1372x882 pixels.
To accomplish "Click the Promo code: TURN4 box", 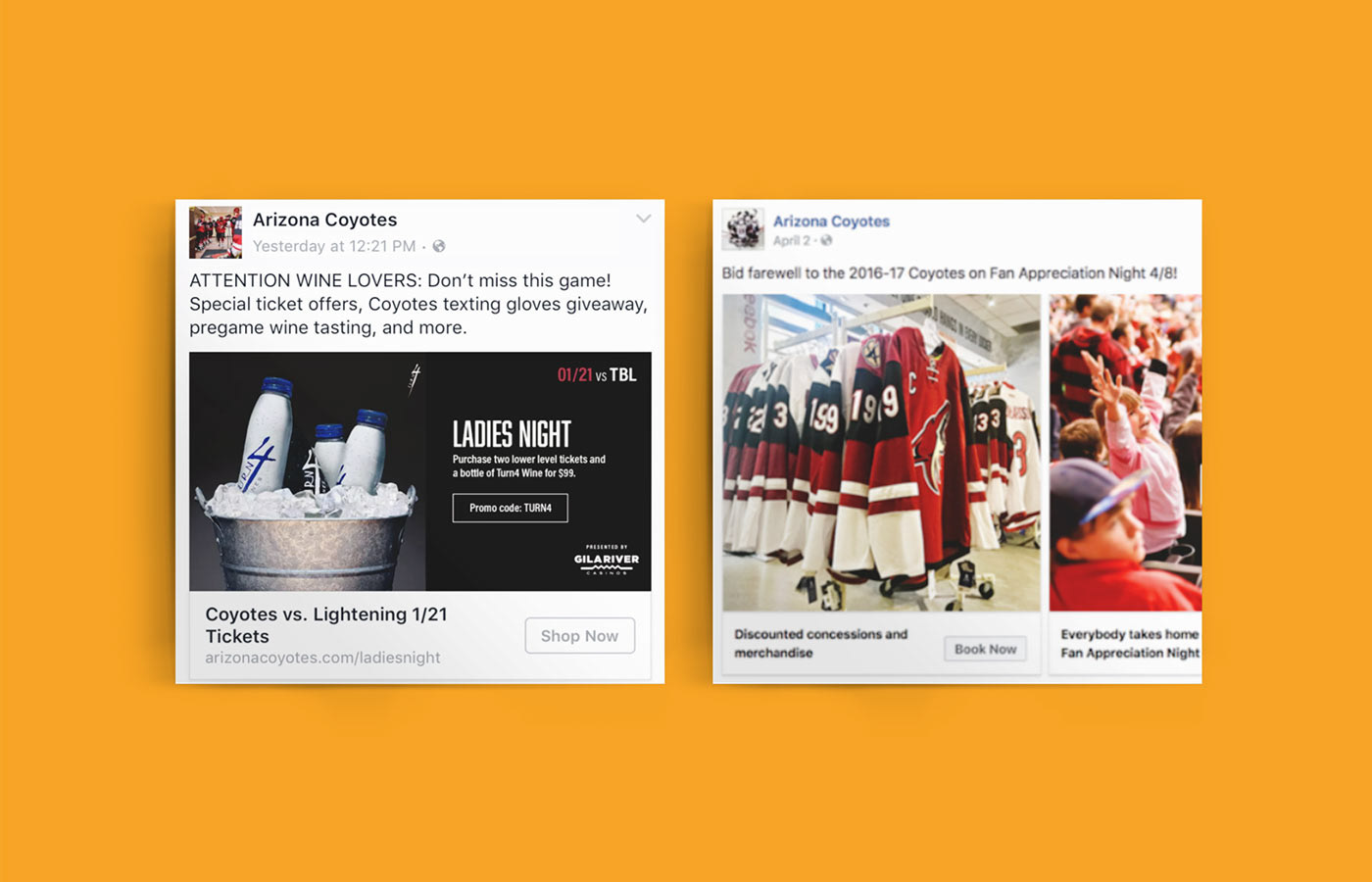I will click(511, 508).
